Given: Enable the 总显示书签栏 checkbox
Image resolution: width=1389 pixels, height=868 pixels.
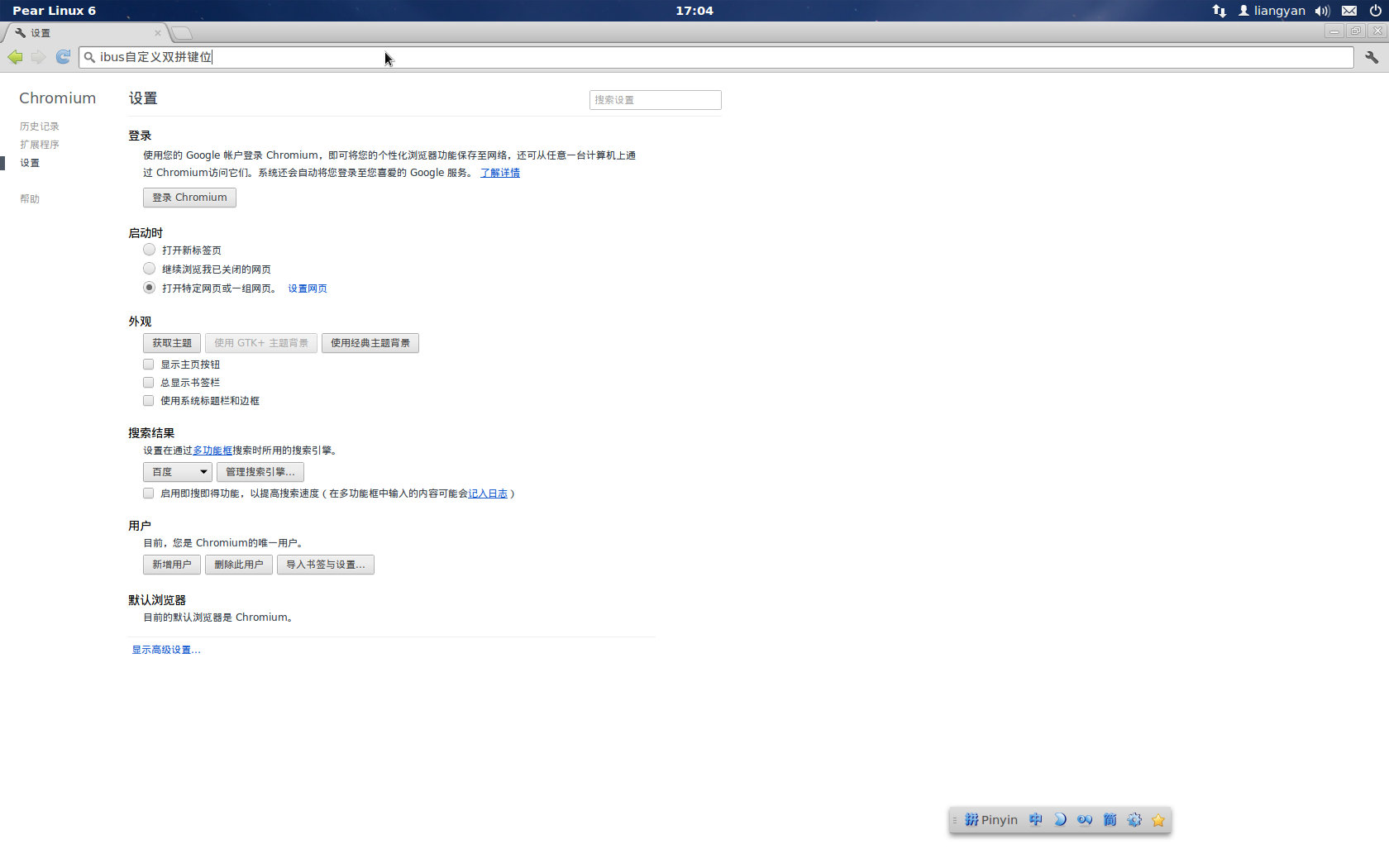Looking at the screenshot, I should pos(149,383).
